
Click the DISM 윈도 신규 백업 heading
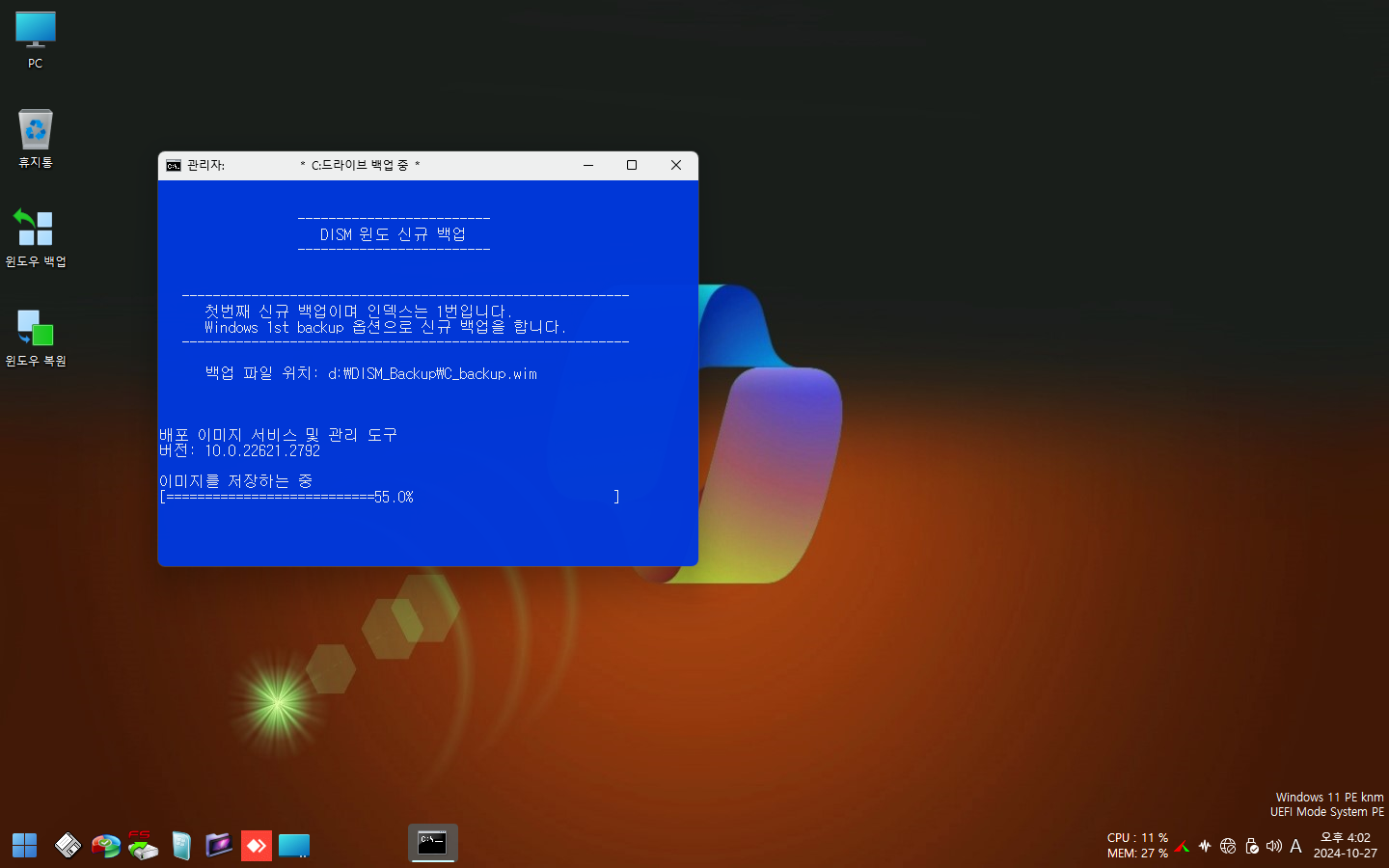point(394,234)
